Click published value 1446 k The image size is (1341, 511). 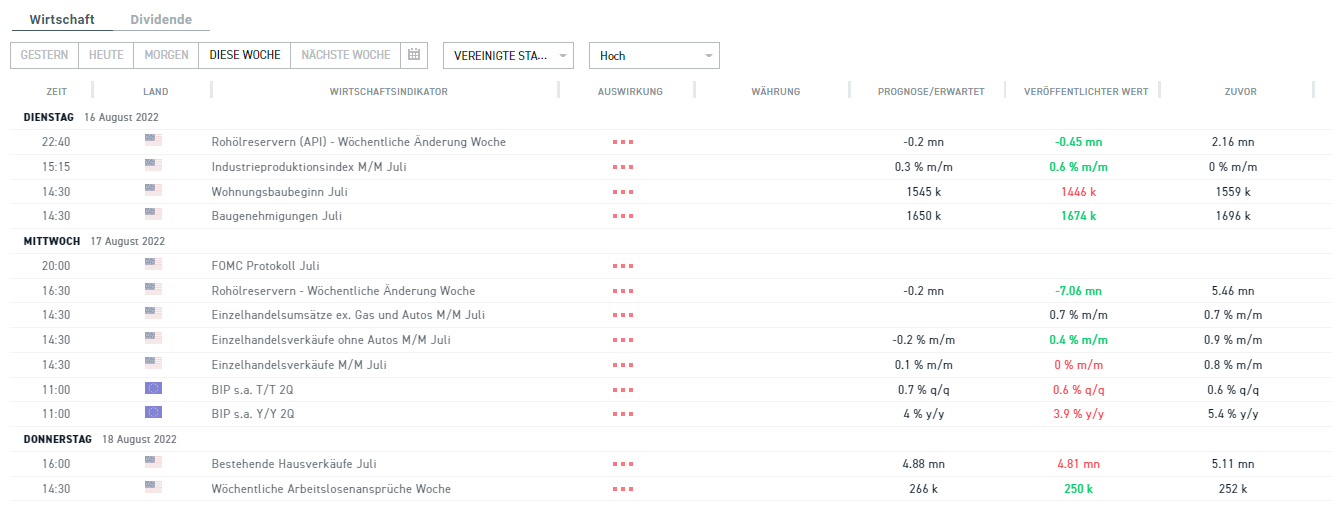point(1079,191)
